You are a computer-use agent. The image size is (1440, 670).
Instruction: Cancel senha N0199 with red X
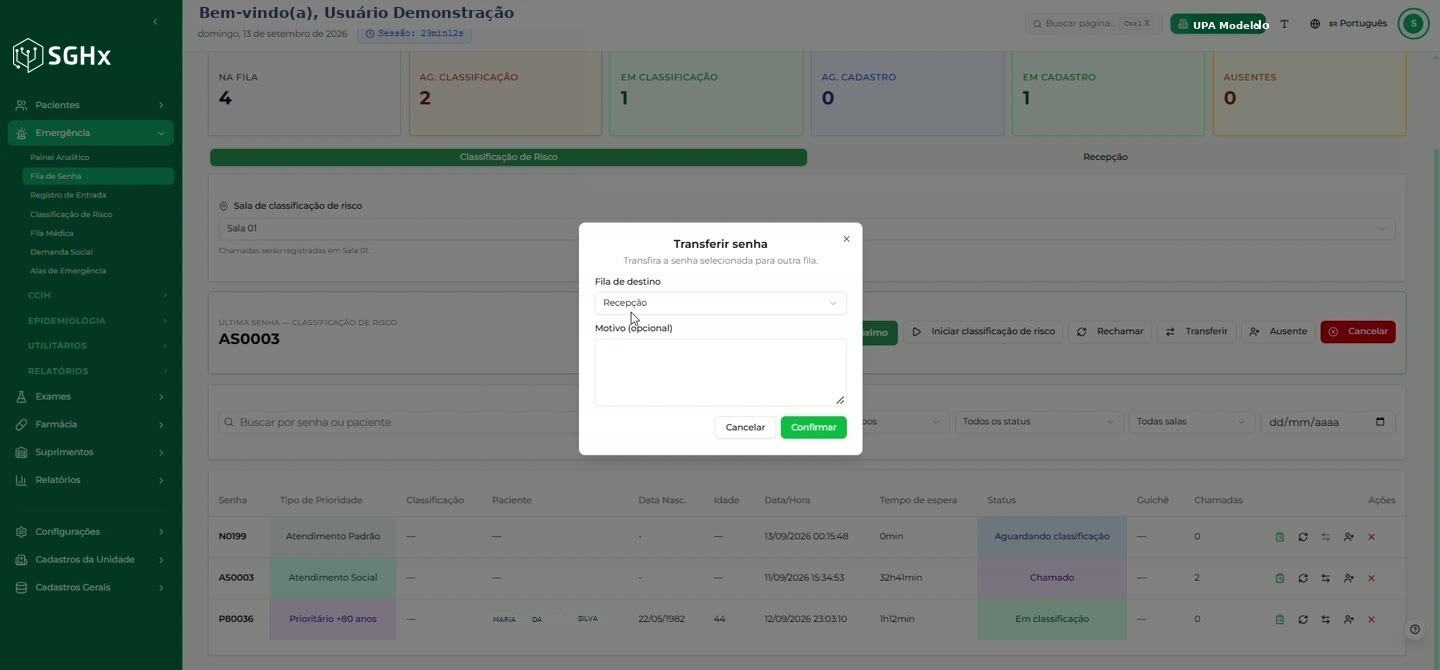tap(1371, 537)
